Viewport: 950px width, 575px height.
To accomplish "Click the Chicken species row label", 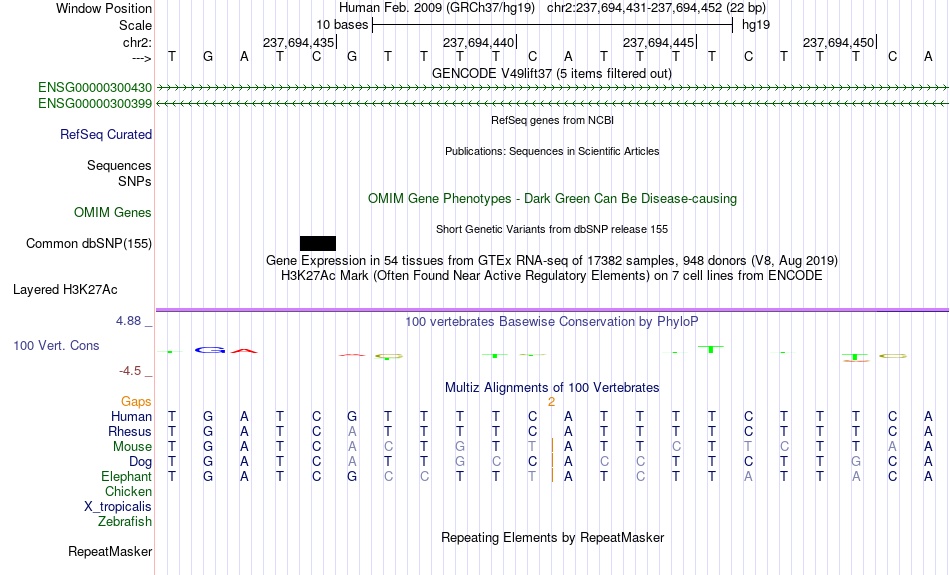I will coord(128,491).
